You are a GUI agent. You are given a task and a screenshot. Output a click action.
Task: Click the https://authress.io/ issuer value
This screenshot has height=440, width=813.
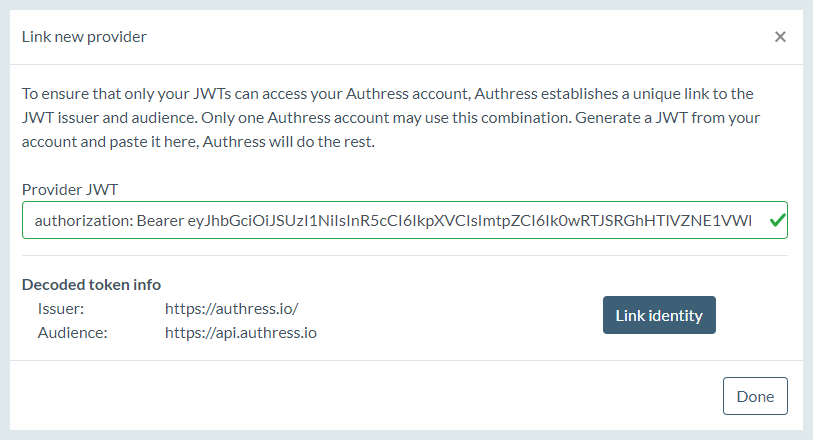(232, 309)
